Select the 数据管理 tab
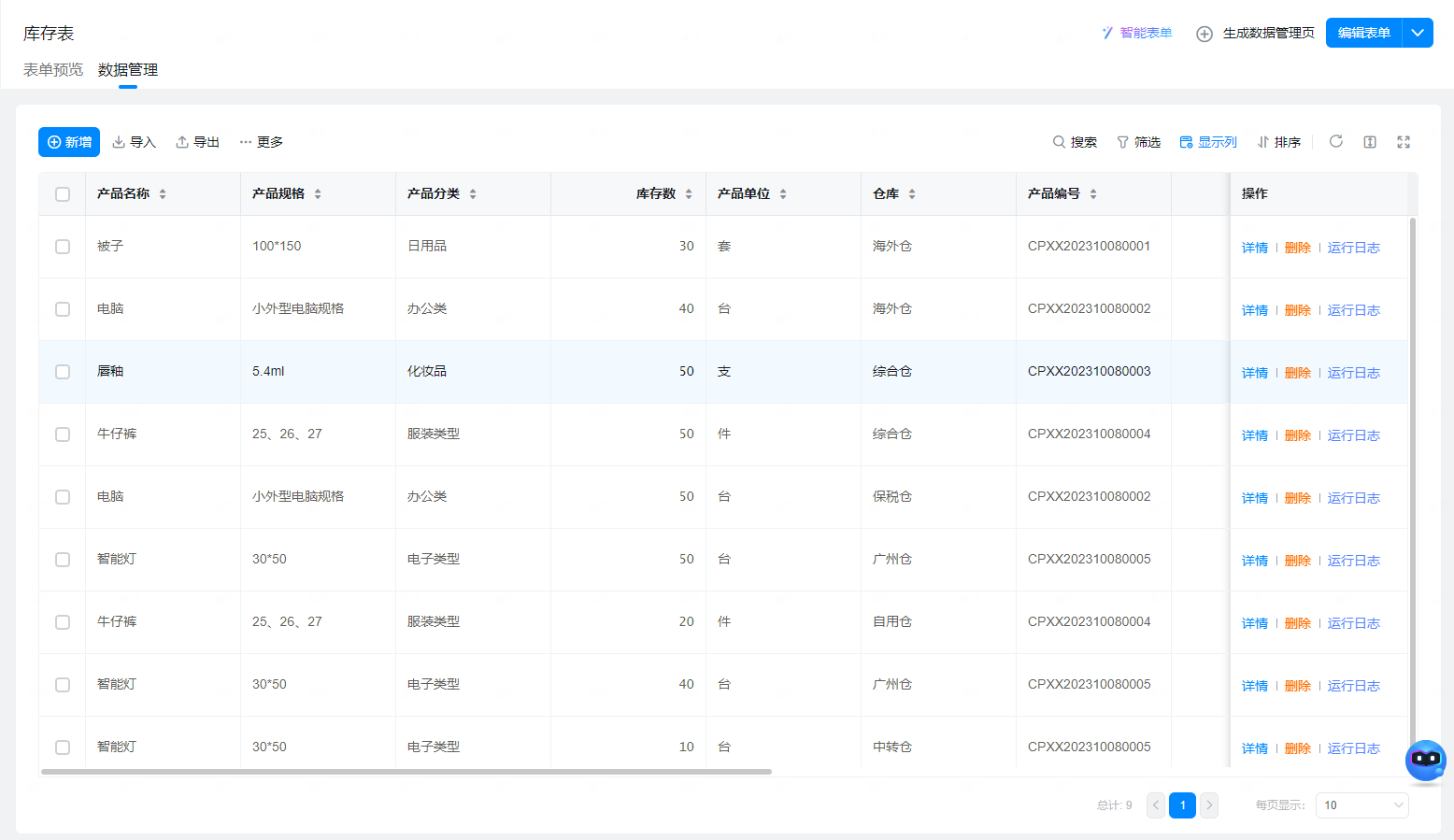The height and width of the screenshot is (840, 1454). 128,70
